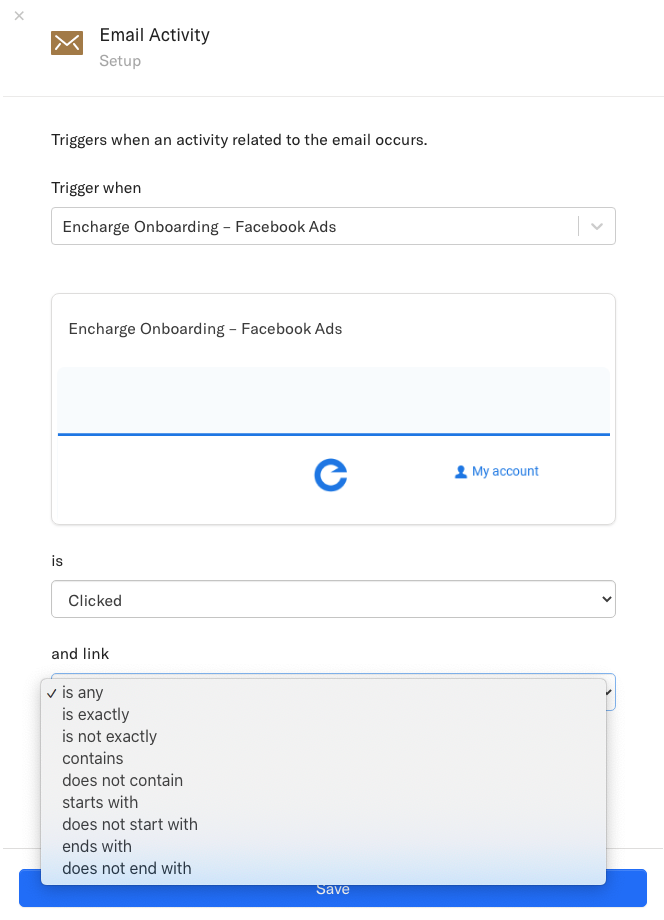Click the email title inside the preview card
The width and height of the screenshot is (664, 920).
point(206,328)
